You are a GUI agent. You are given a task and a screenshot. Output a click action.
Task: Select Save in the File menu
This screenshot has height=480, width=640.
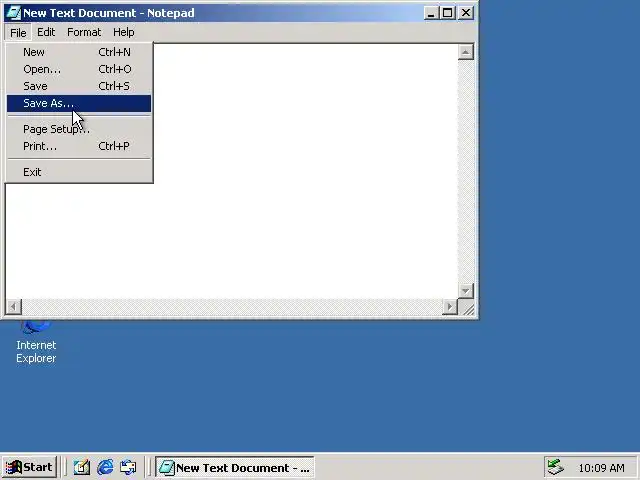(x=79, y=86)
